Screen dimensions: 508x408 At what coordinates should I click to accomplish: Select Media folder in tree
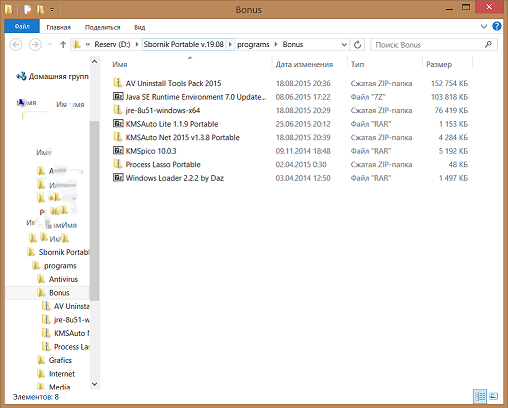click(59, 387)
